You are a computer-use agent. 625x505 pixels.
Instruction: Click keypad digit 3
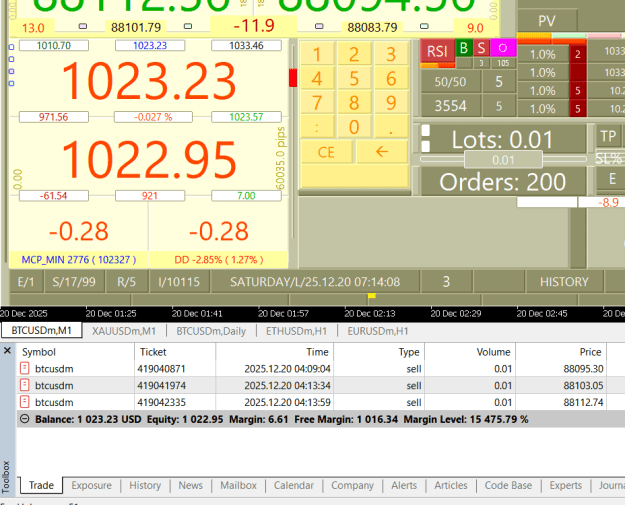tap(391, 54)
